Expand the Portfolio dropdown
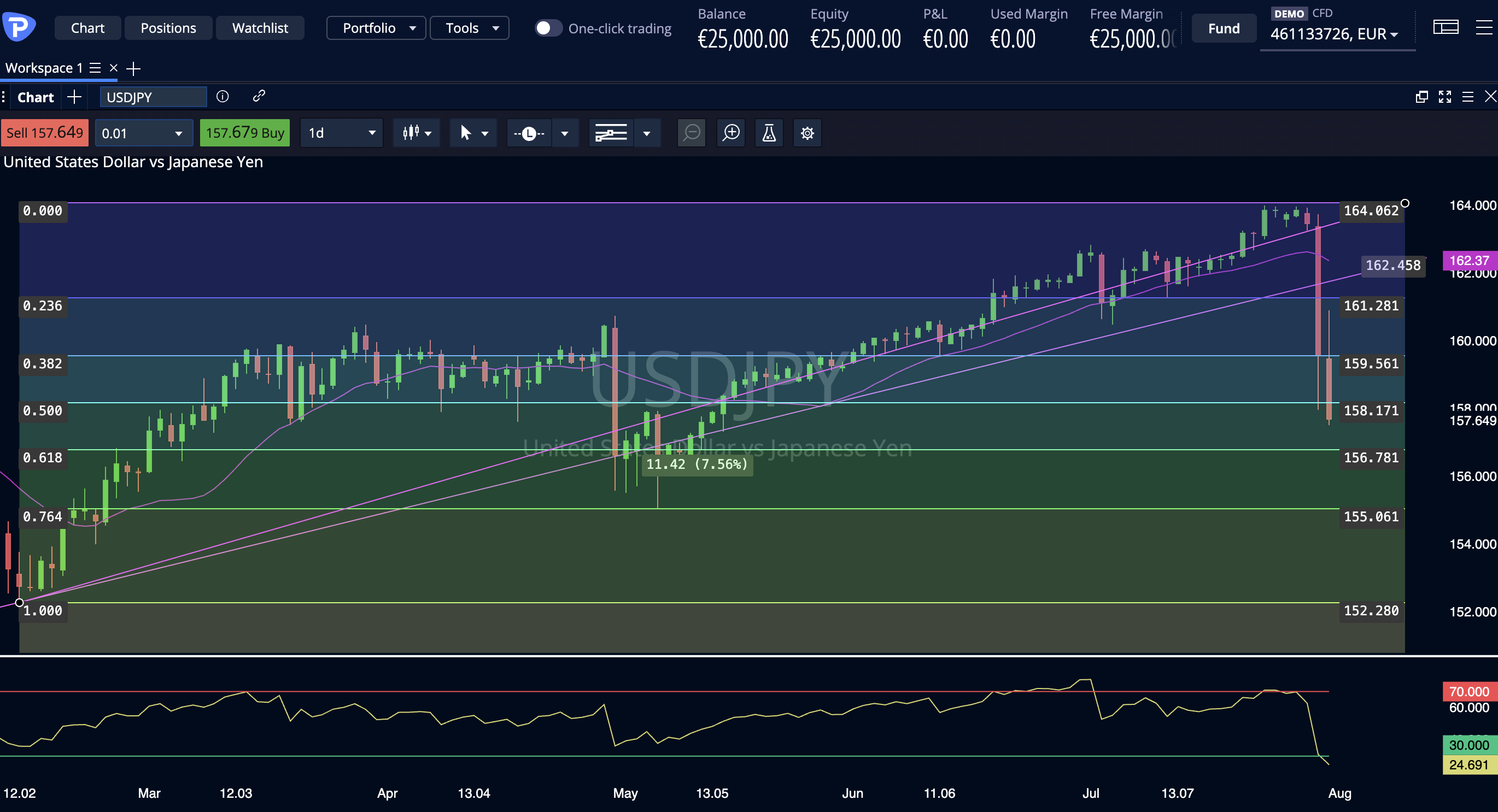1498x812 pixels. [x=376, y=28]
